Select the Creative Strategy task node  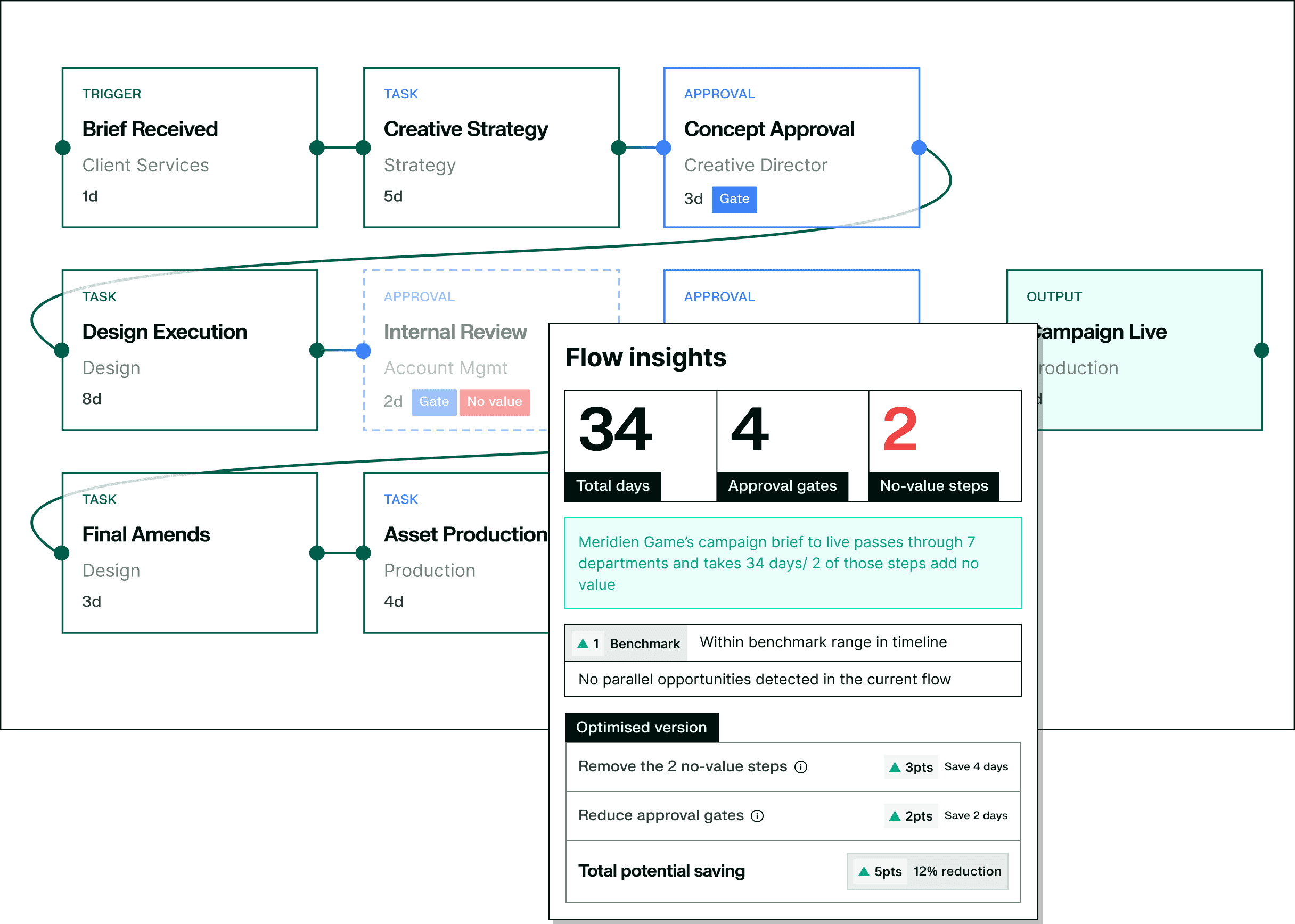pyautogui.click(x=490, y=148)
